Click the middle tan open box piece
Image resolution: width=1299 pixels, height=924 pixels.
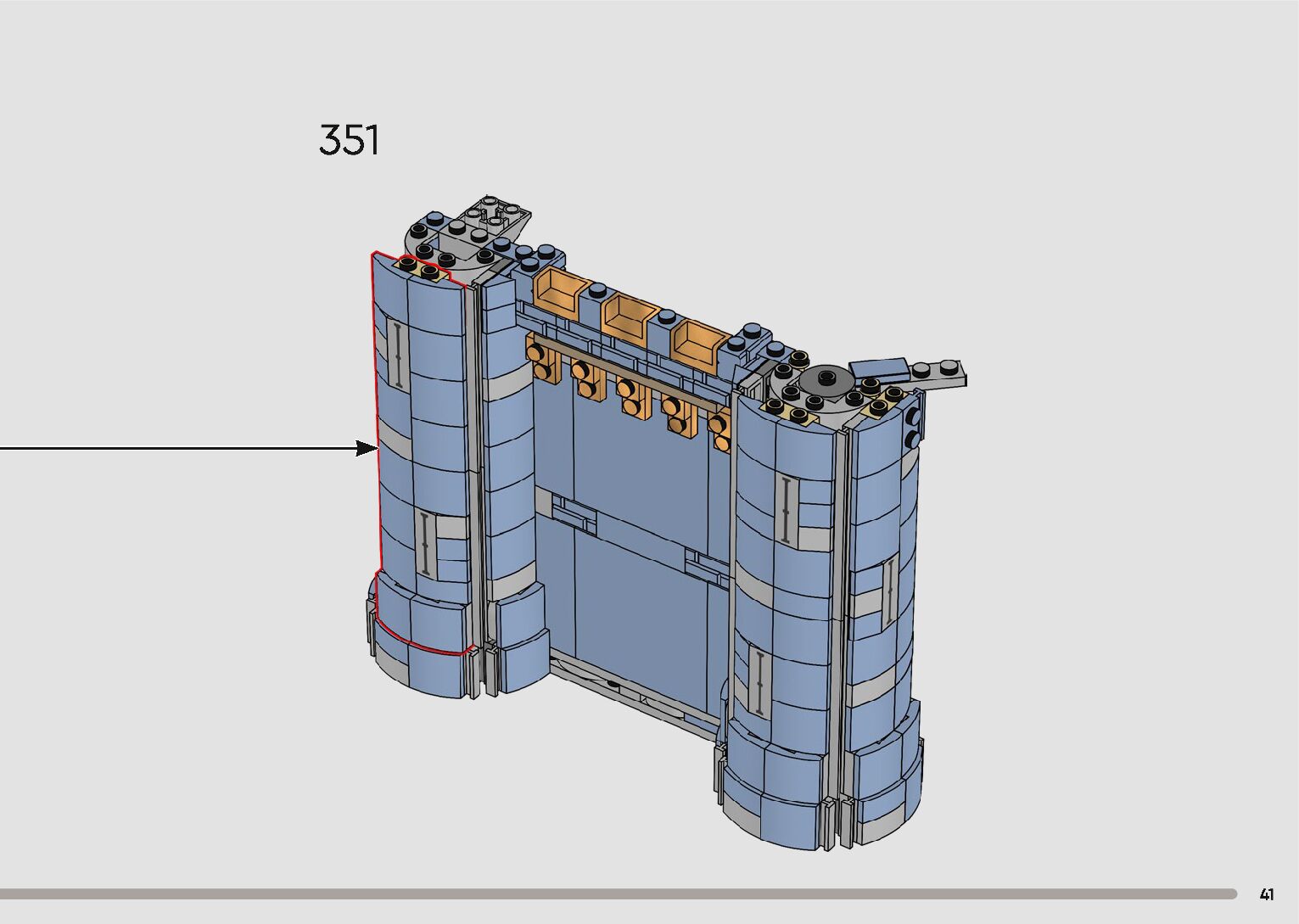point(627,313)
